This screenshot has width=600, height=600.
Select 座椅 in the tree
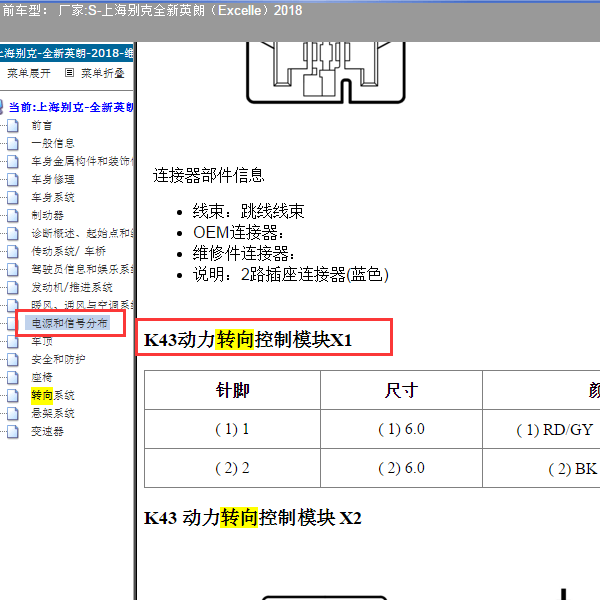(41, 377)
